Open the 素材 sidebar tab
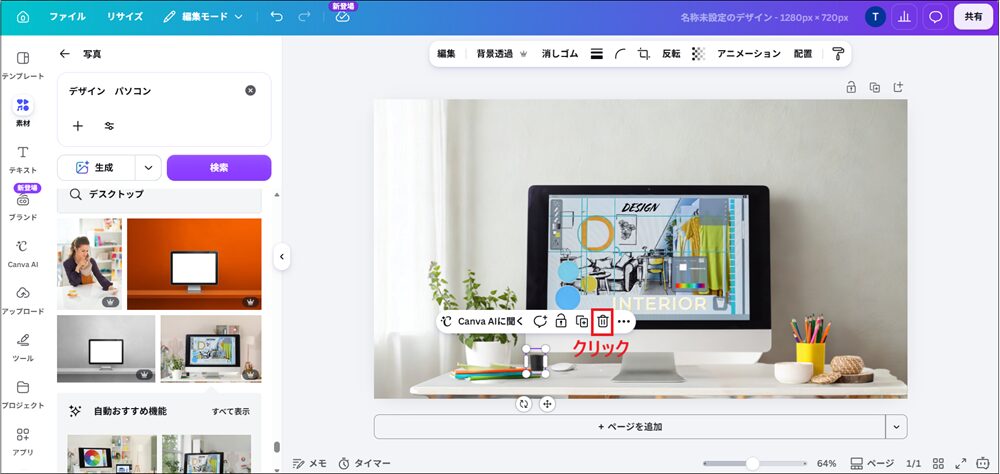 point(23,112)
